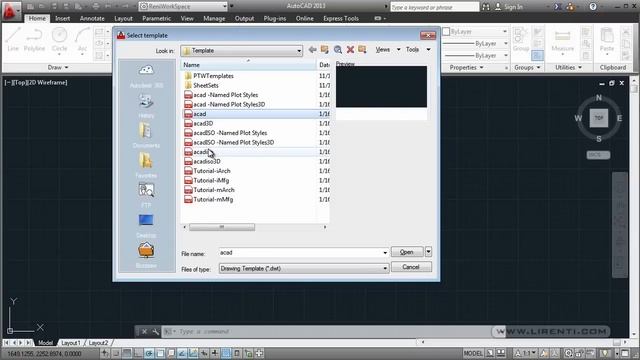640x360 pixels.
Task: Select the Circle tool in Draw panel
Action: (59, 40)
